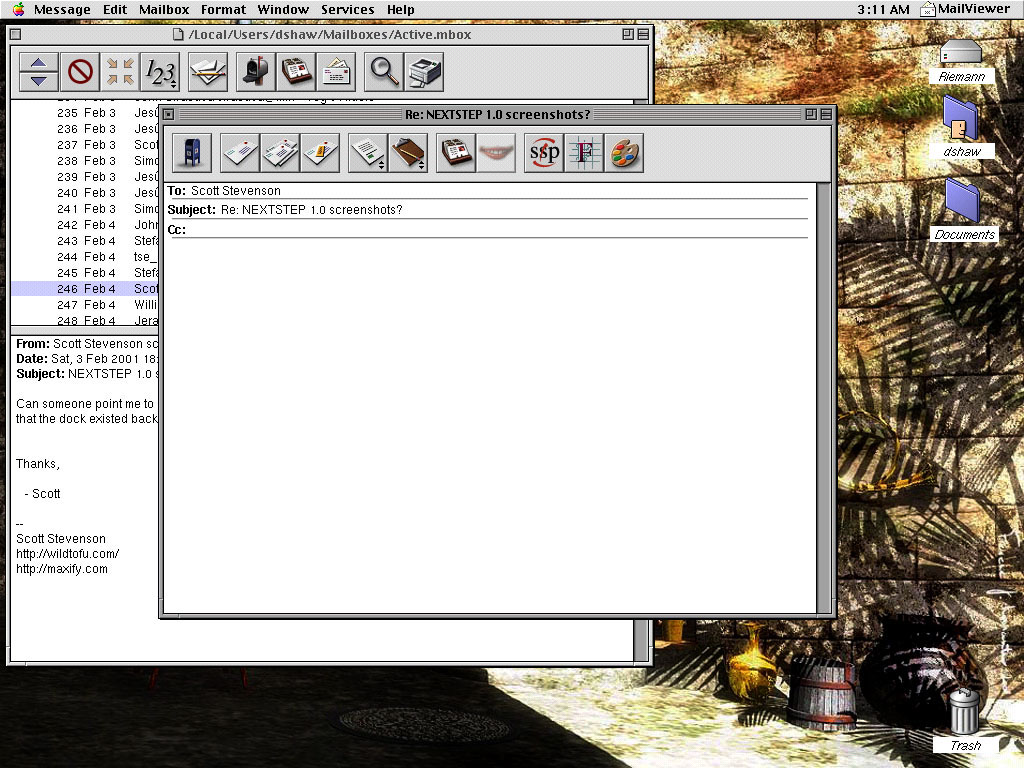
Task: Open the Mailbox menu
Action: click(164, 9)
